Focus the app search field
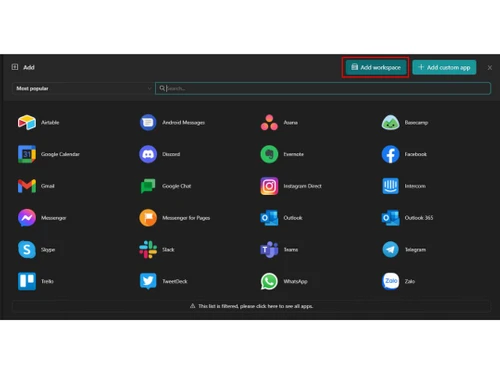The image size is (500, 375). tap(323, 88)
